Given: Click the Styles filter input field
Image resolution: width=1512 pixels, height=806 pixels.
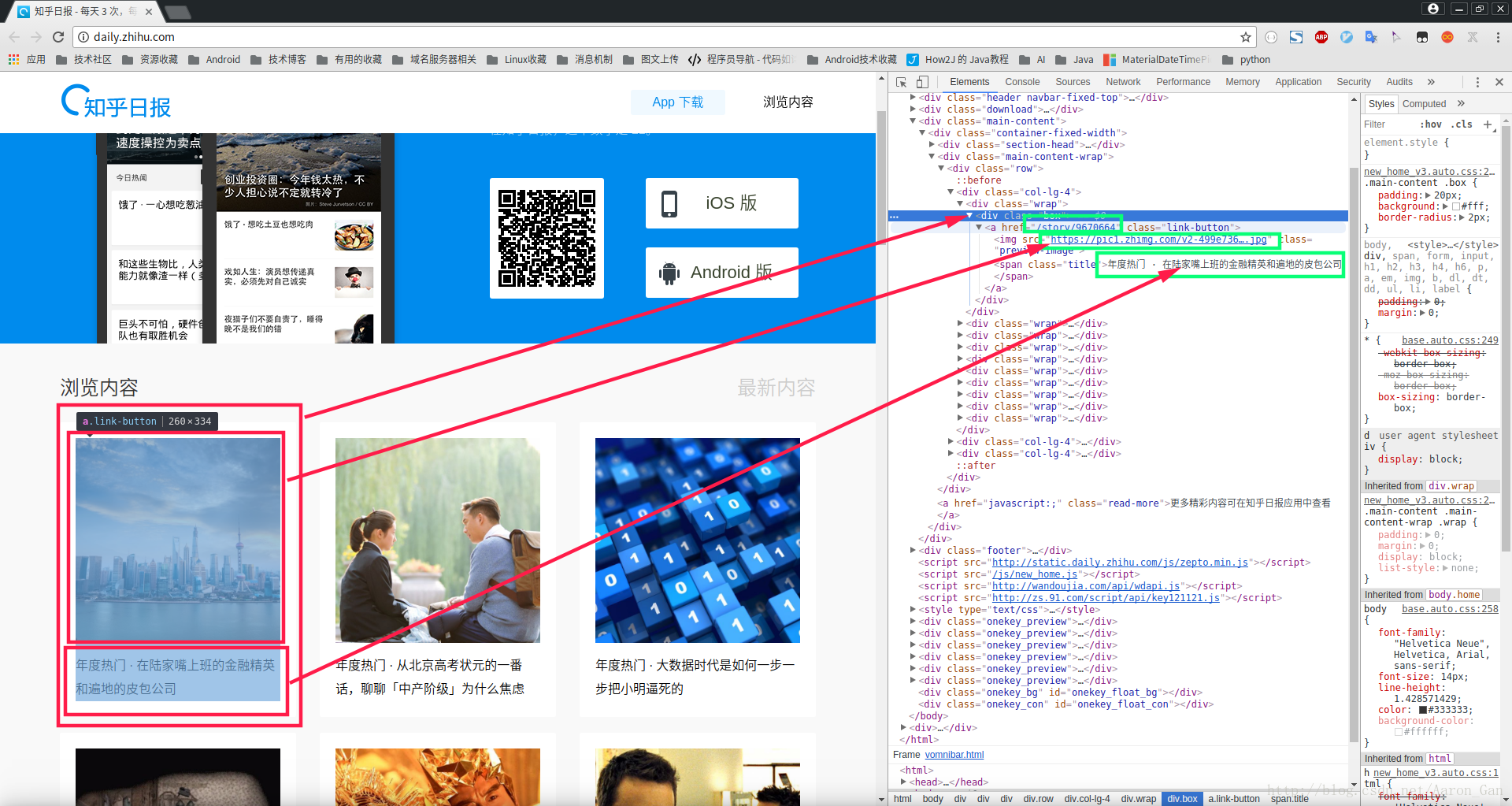Looking at the screenshot, I should point(1388,124).
